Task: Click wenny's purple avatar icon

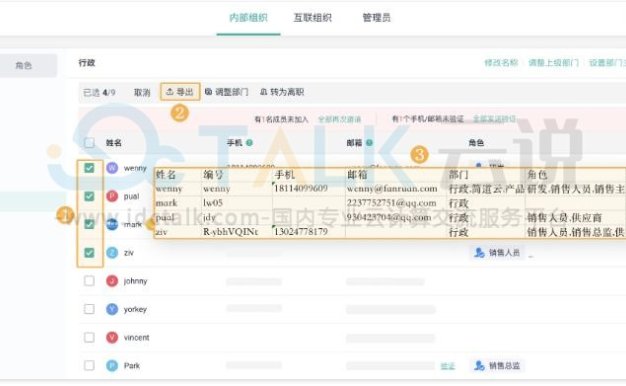Action: [112, 168]
